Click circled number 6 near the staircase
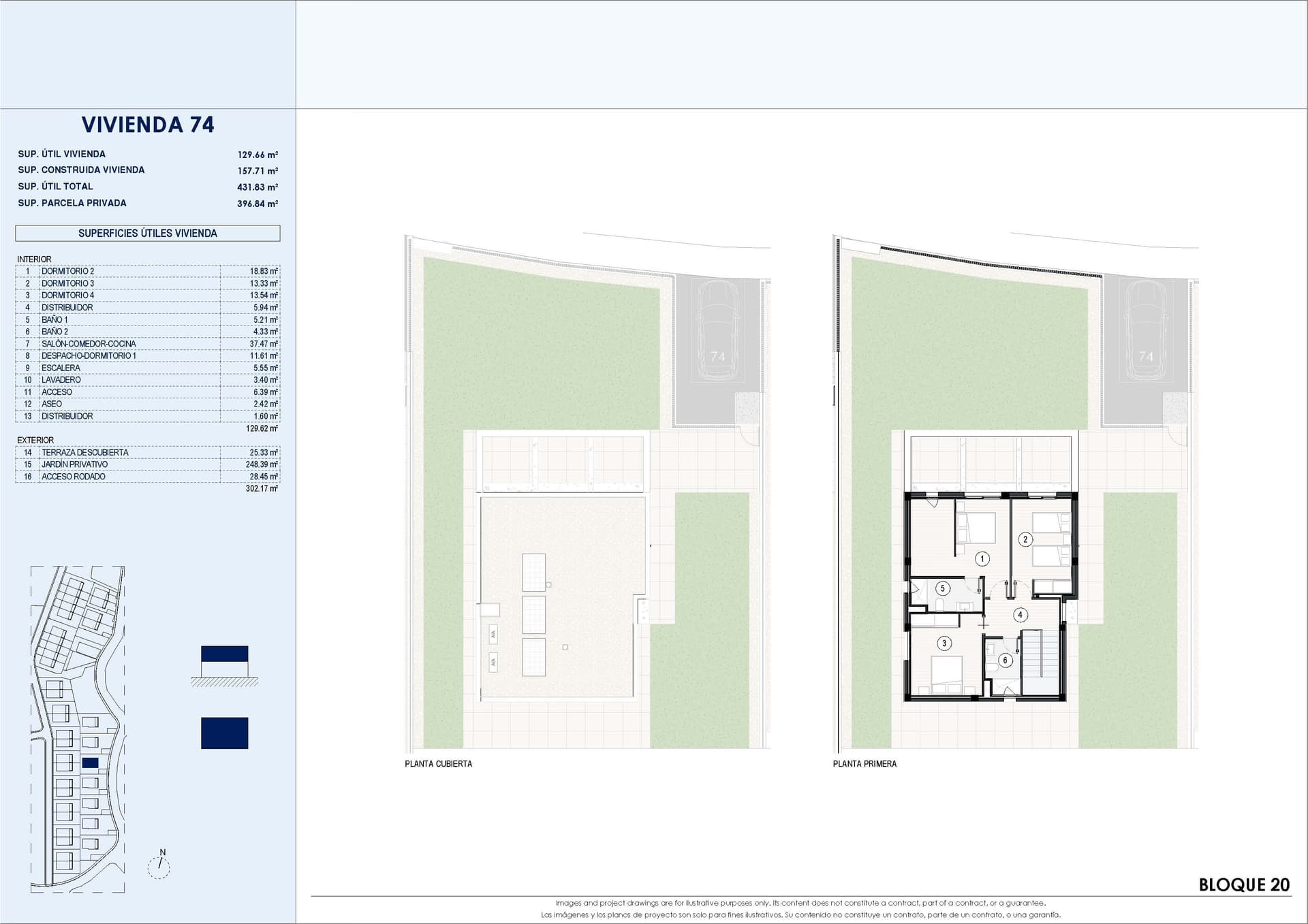Screen dimensions: 1308x924 coord(1005,660)
